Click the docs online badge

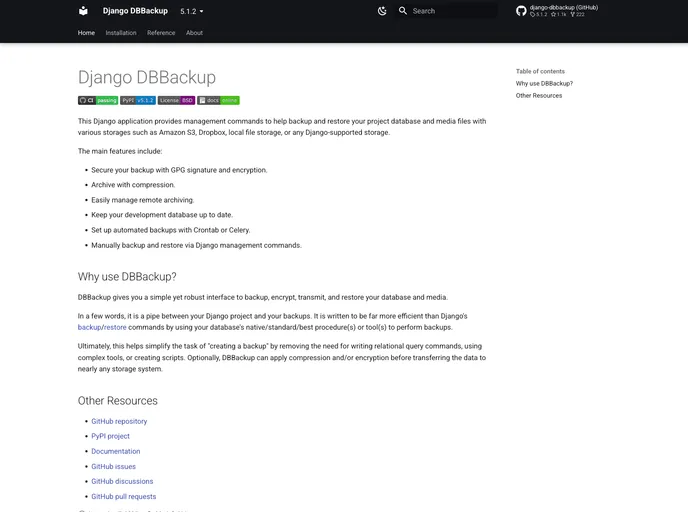pyautogui.click(x=219, y=100)
